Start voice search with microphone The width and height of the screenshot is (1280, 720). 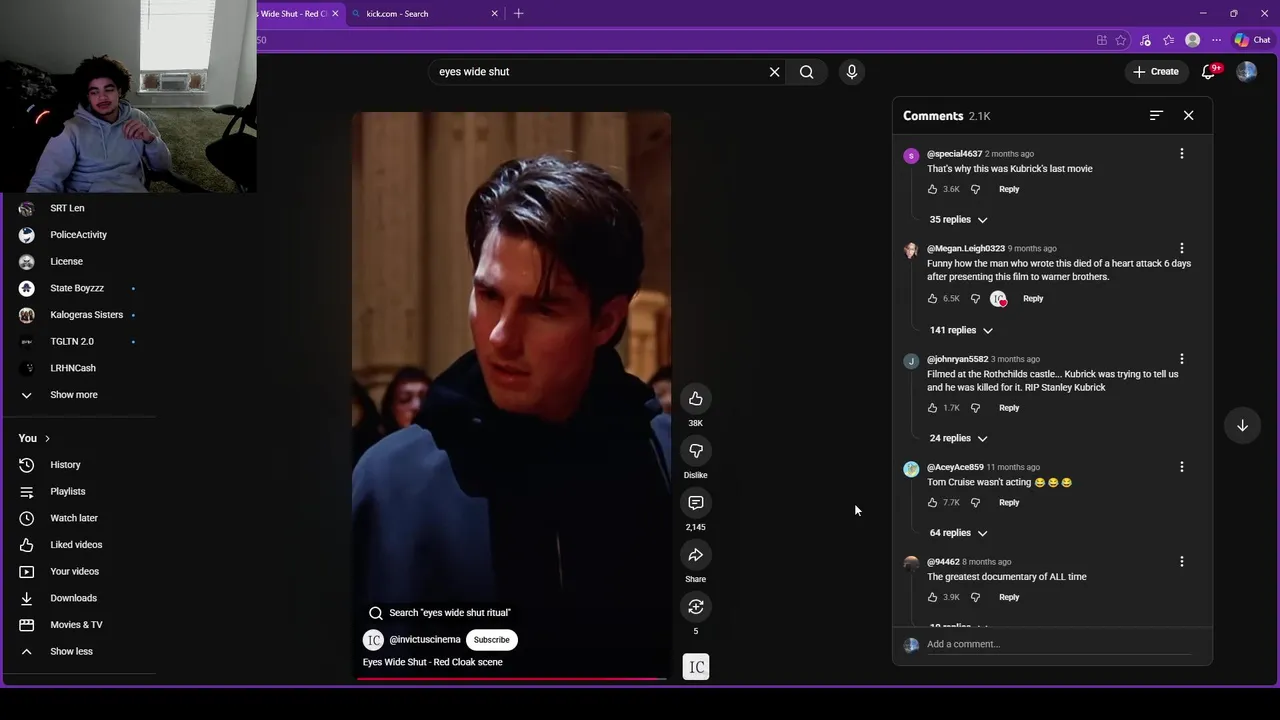852,72
